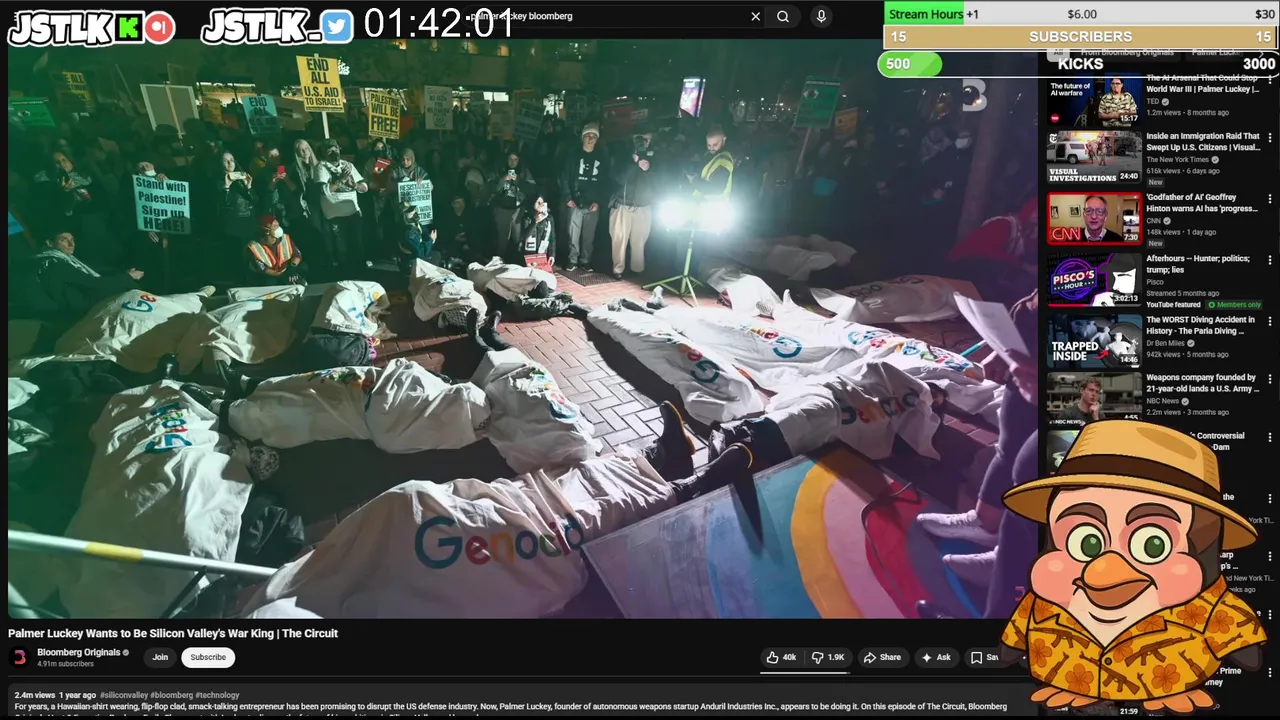The width and height of the screenshot is (1280, 720).
Task: Open Pisco's Hour 'Afterhours' thumbnail
Action: pyautogui.click(x=1094, y=279)
